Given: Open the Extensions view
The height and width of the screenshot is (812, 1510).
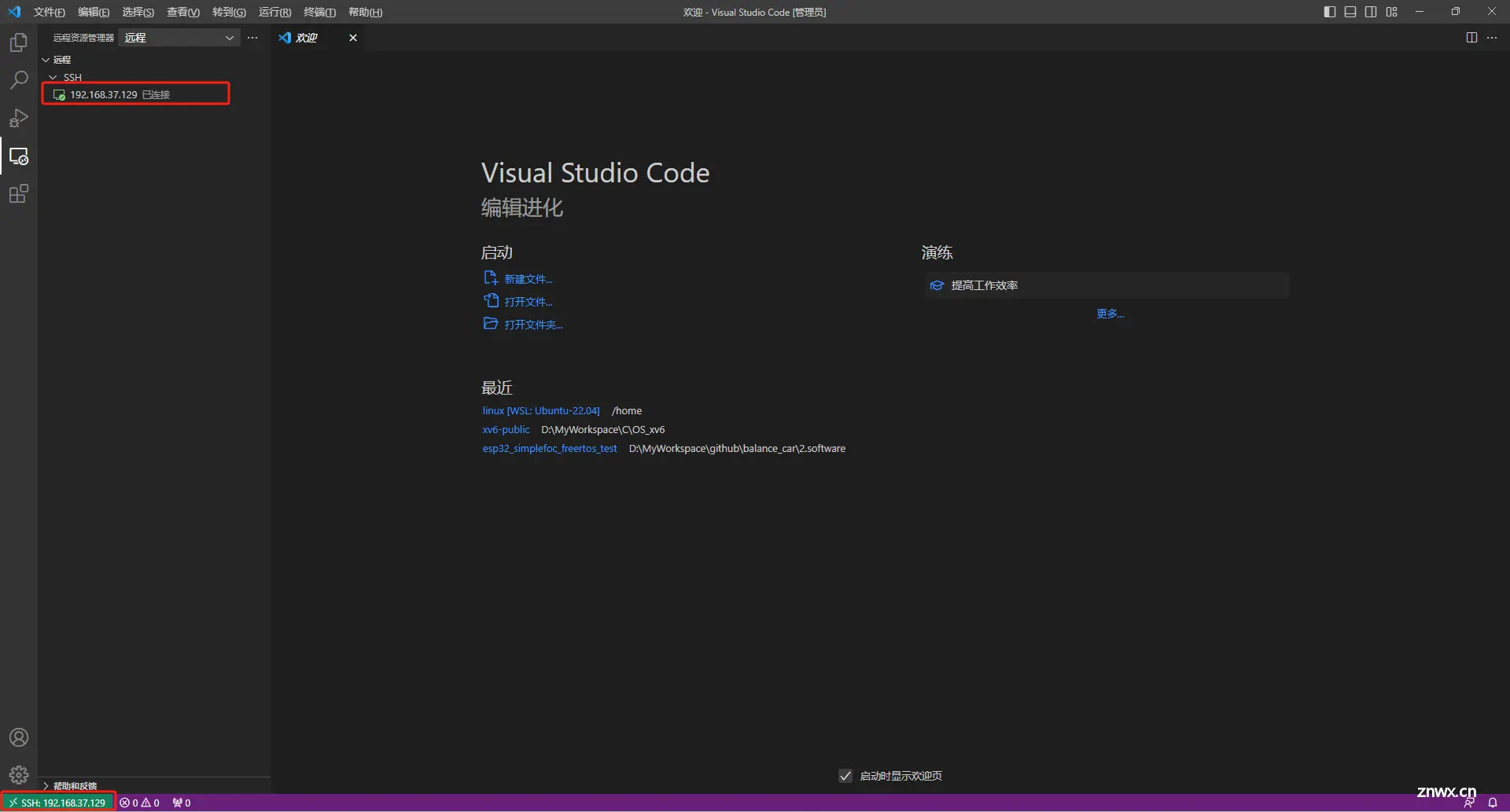Looking at the screenshot, I should [x=19, y=193].
